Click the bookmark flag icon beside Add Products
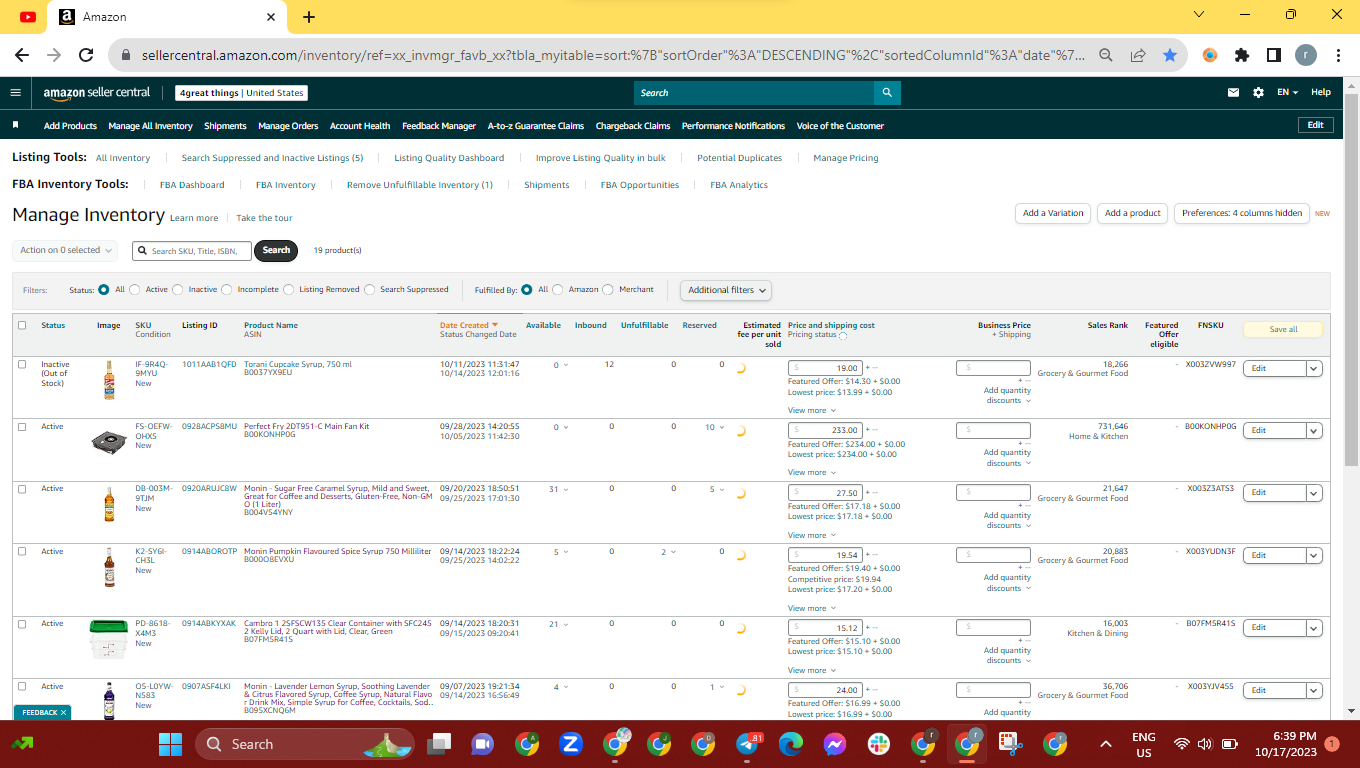1360x768 pixels. click(x=16, y=126)
